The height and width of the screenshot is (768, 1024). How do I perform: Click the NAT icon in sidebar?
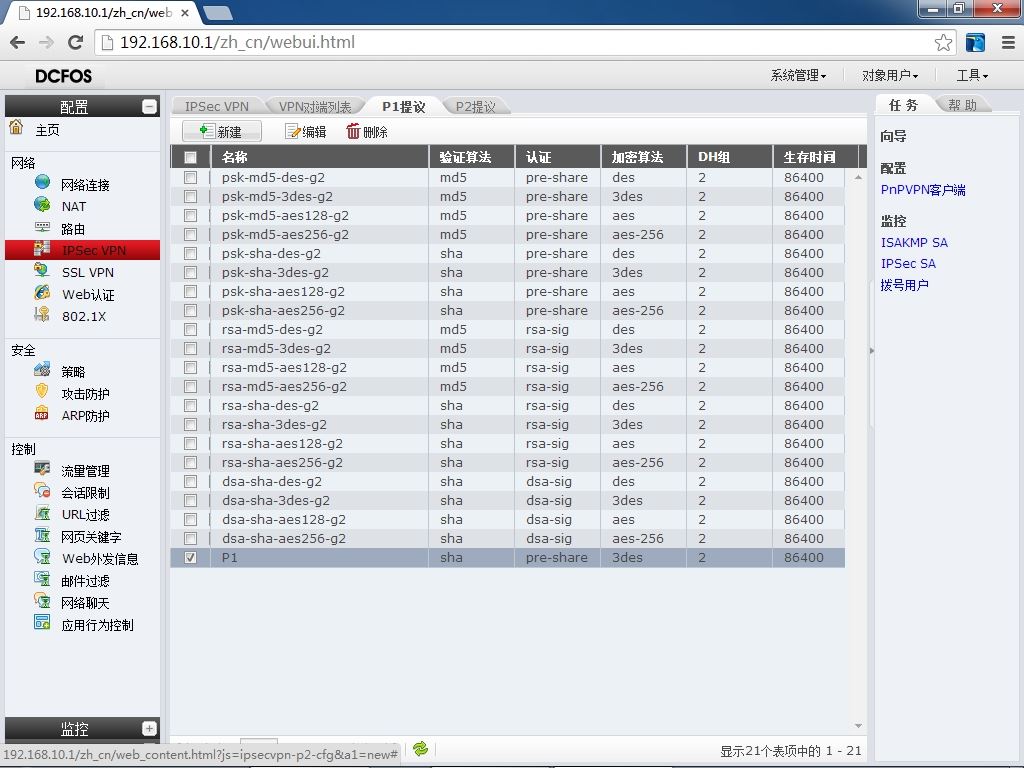42,205
